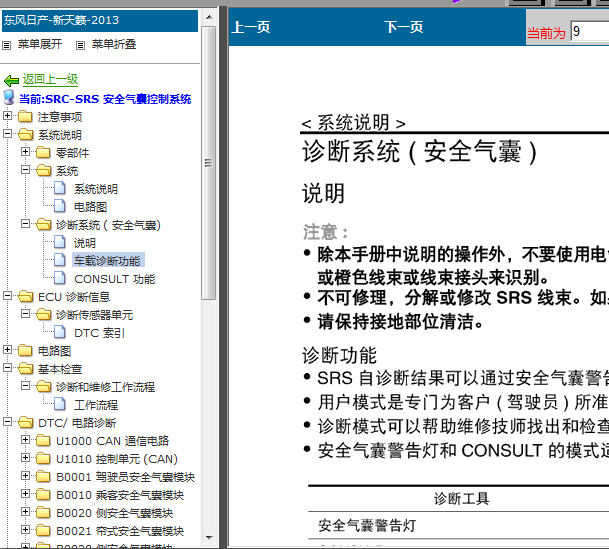Click the B0020 侧安全气囊模块 folder icon

[43, 512]
